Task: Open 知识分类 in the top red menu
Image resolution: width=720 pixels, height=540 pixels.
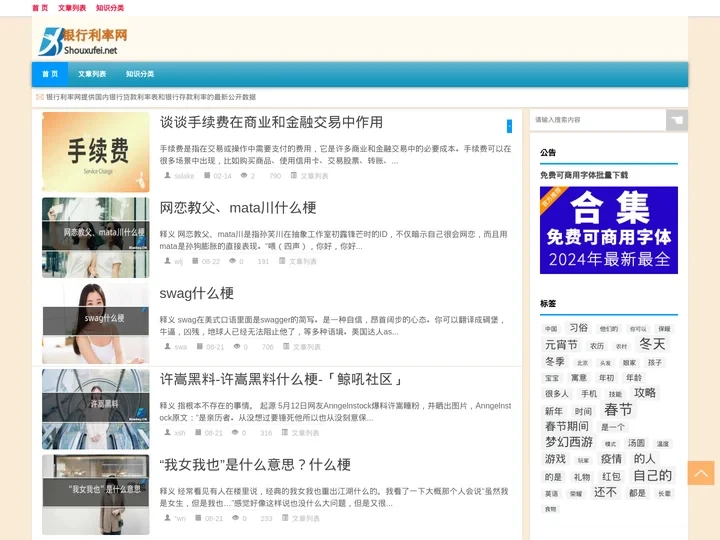Action: coord(110,8)
